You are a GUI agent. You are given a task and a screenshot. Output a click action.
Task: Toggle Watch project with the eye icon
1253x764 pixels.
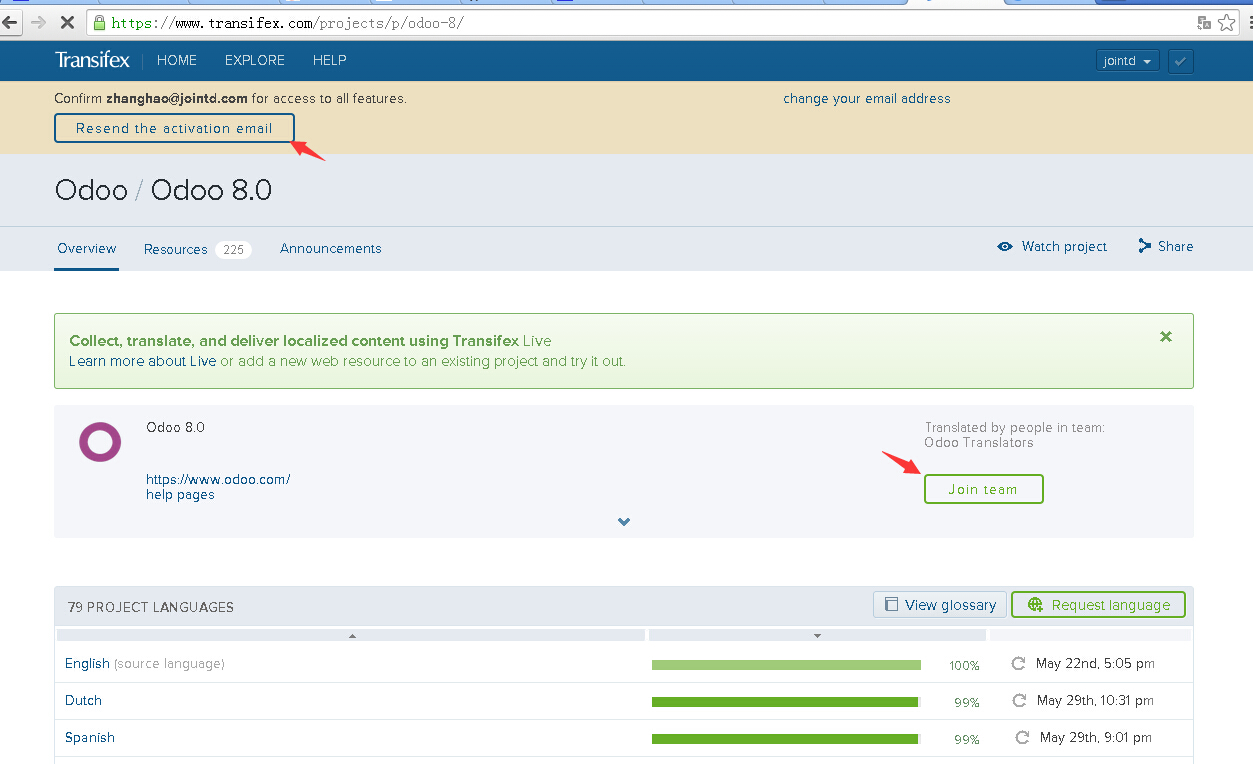pos(1005,247)
